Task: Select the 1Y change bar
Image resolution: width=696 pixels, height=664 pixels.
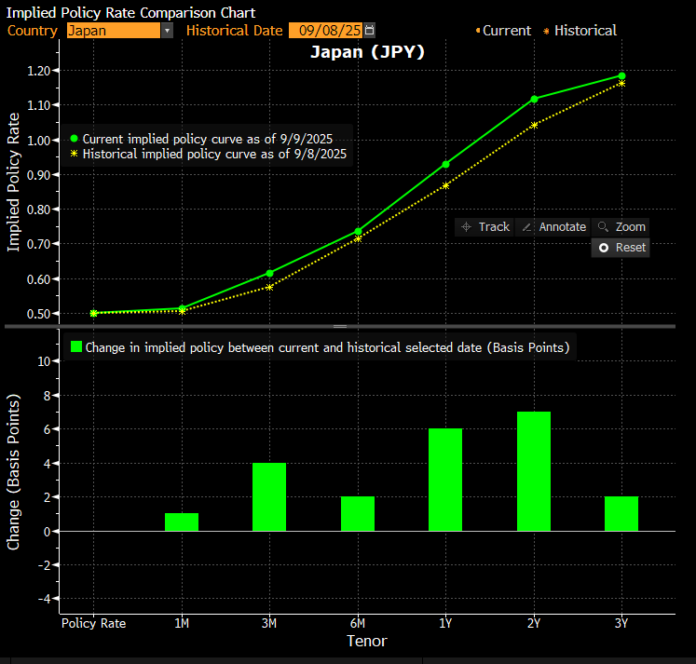Action: coord(445,479)
